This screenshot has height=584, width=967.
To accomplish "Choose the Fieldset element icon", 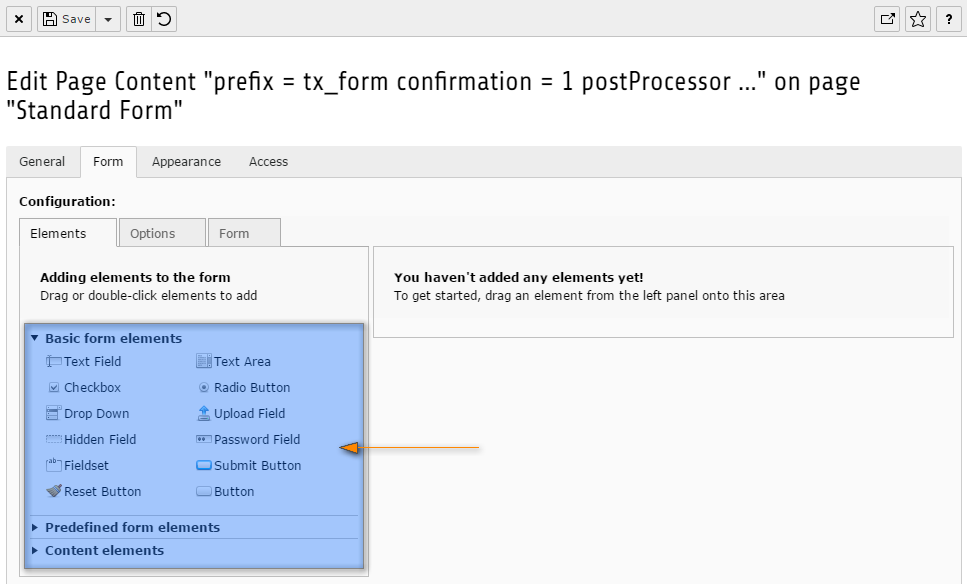I will point(54,465).
